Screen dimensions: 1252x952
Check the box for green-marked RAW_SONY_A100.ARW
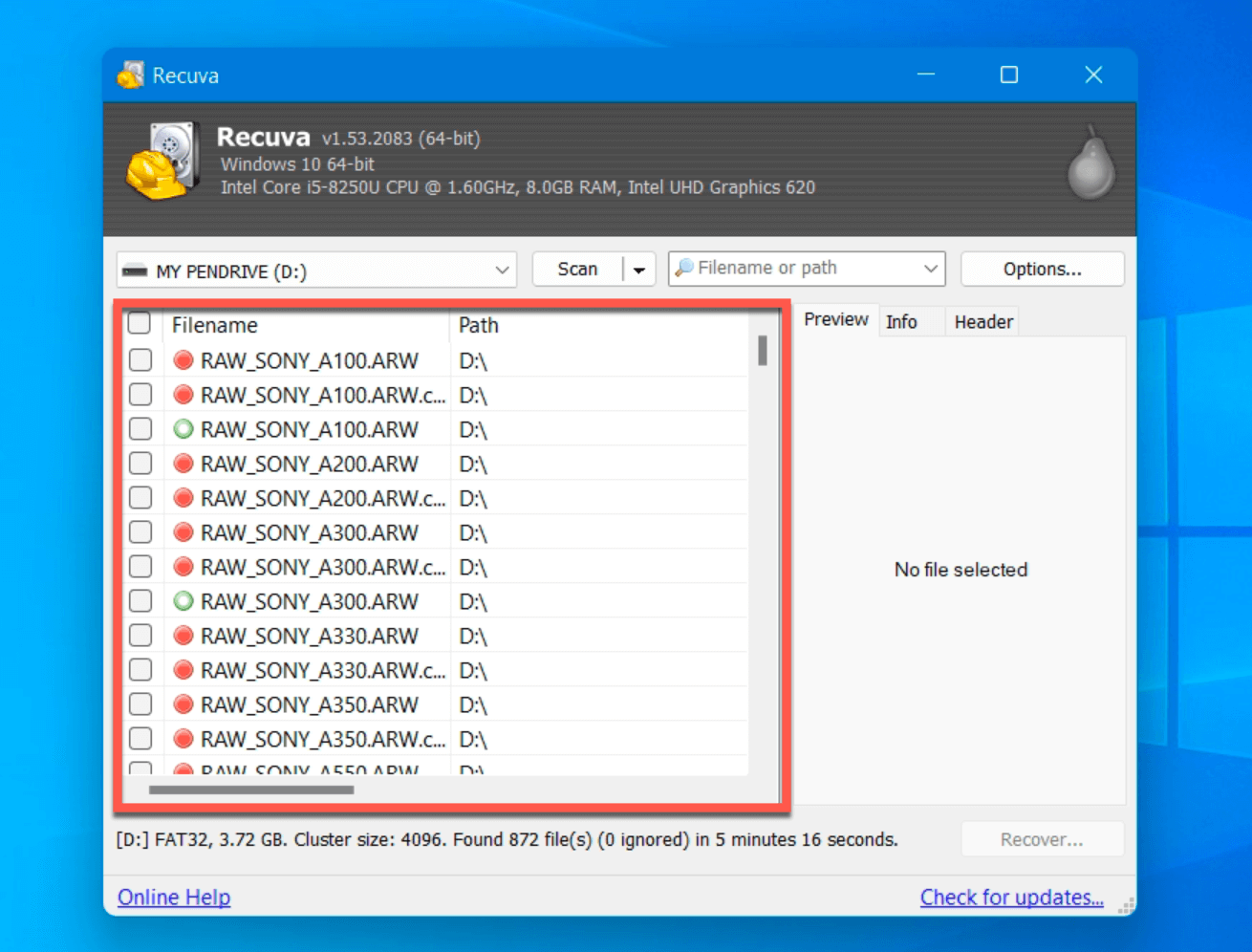140,429
